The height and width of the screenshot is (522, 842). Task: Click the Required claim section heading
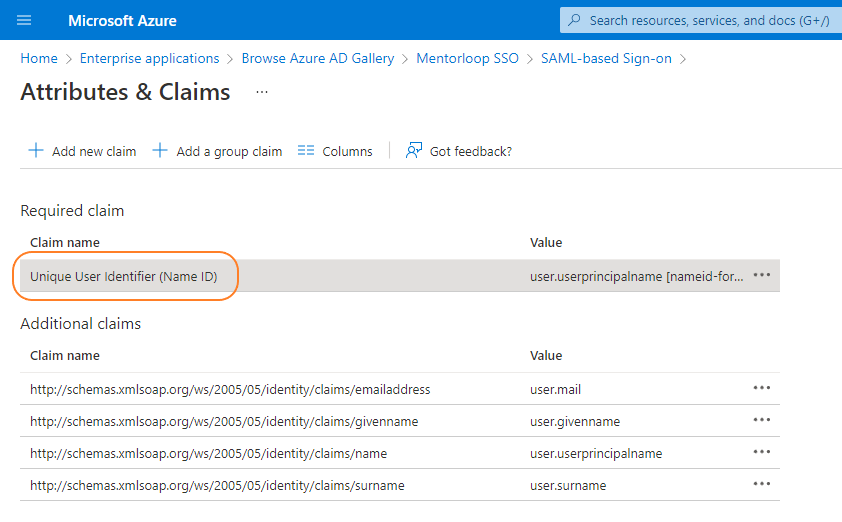pos(72,211)
